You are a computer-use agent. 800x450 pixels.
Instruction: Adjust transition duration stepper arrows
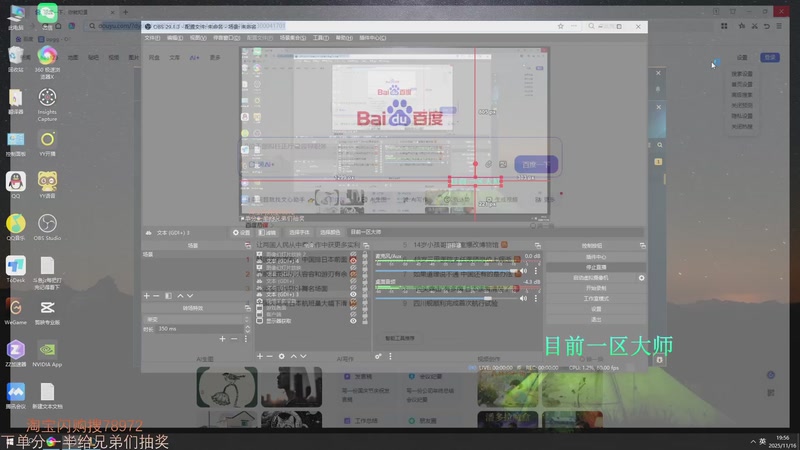[247, 329]
